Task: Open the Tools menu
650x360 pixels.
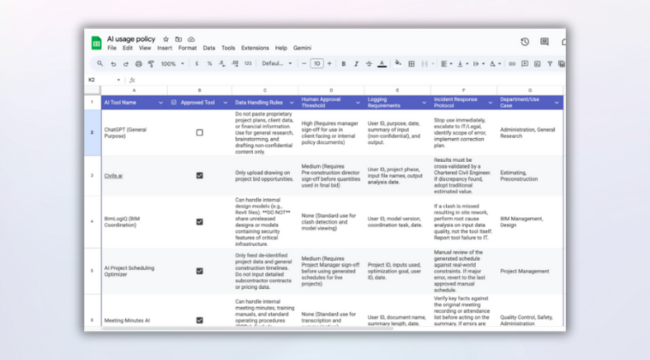Action: pyautogui.click(x=228, y=48)
